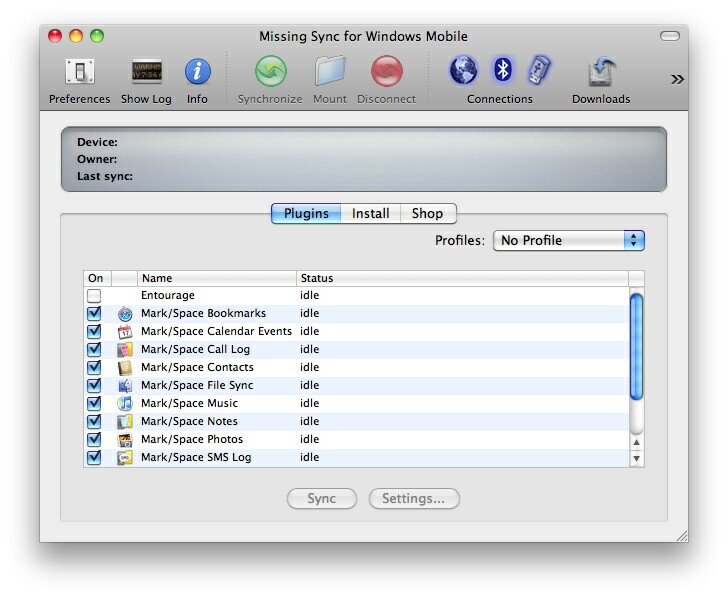728x597 pixels.
Task: Click the blue Info icon
Action: coord(198,71)
